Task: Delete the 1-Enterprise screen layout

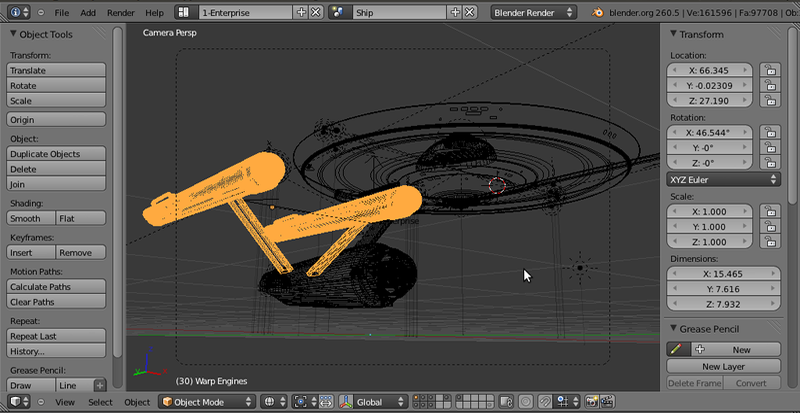Action: coord(316,12)
